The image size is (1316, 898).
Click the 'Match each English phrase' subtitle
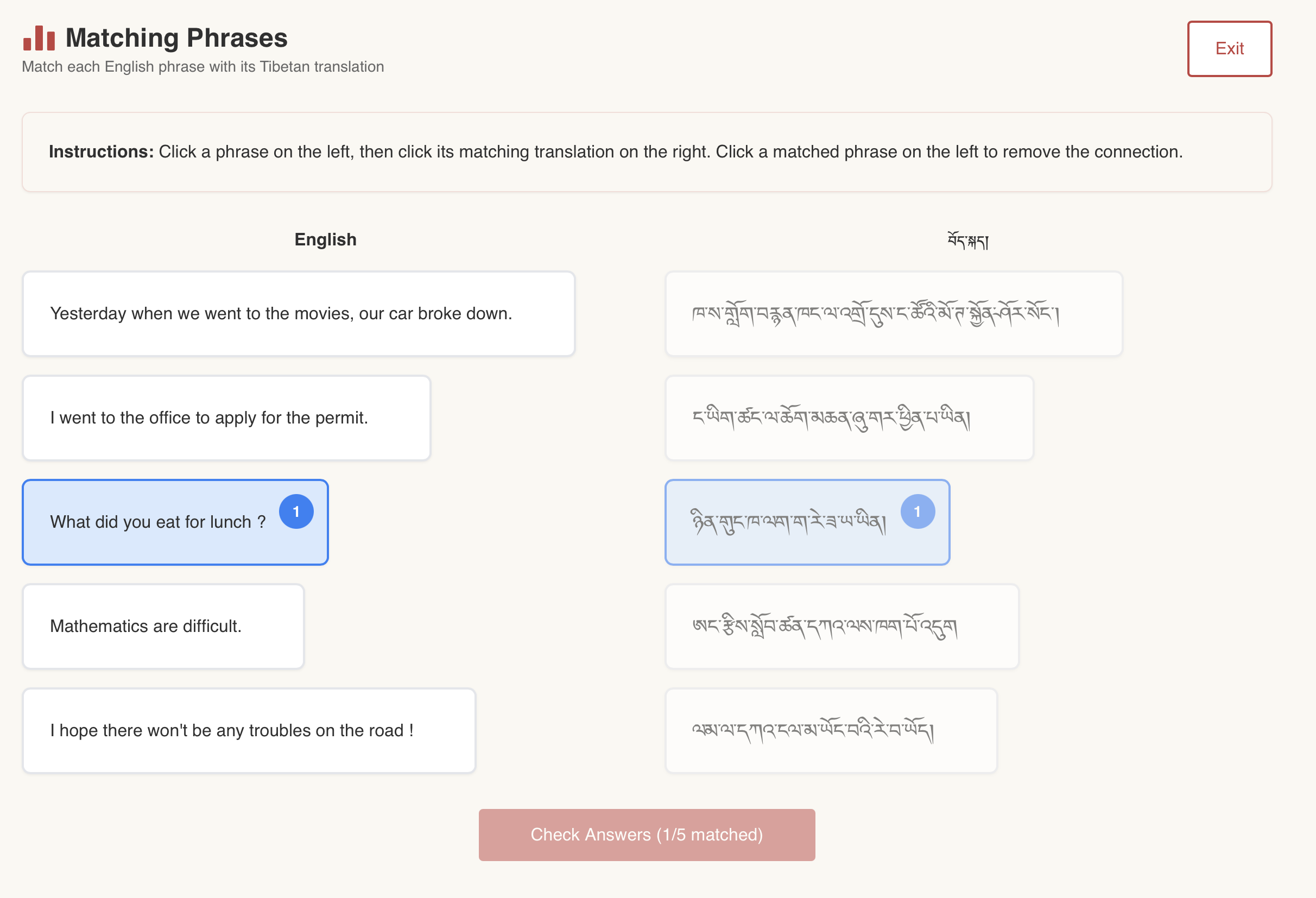point(203,67)
